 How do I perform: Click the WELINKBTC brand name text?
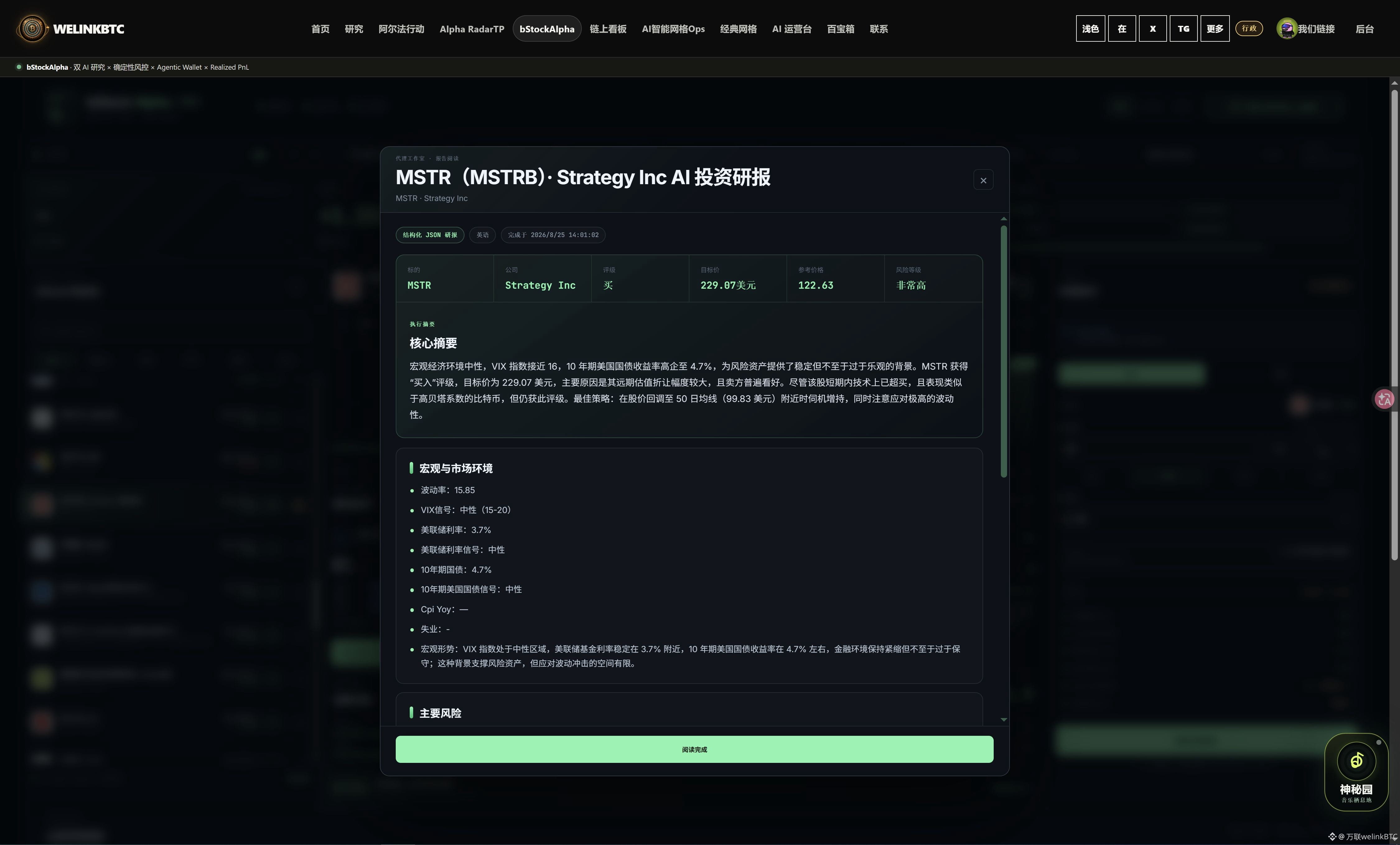89,29
